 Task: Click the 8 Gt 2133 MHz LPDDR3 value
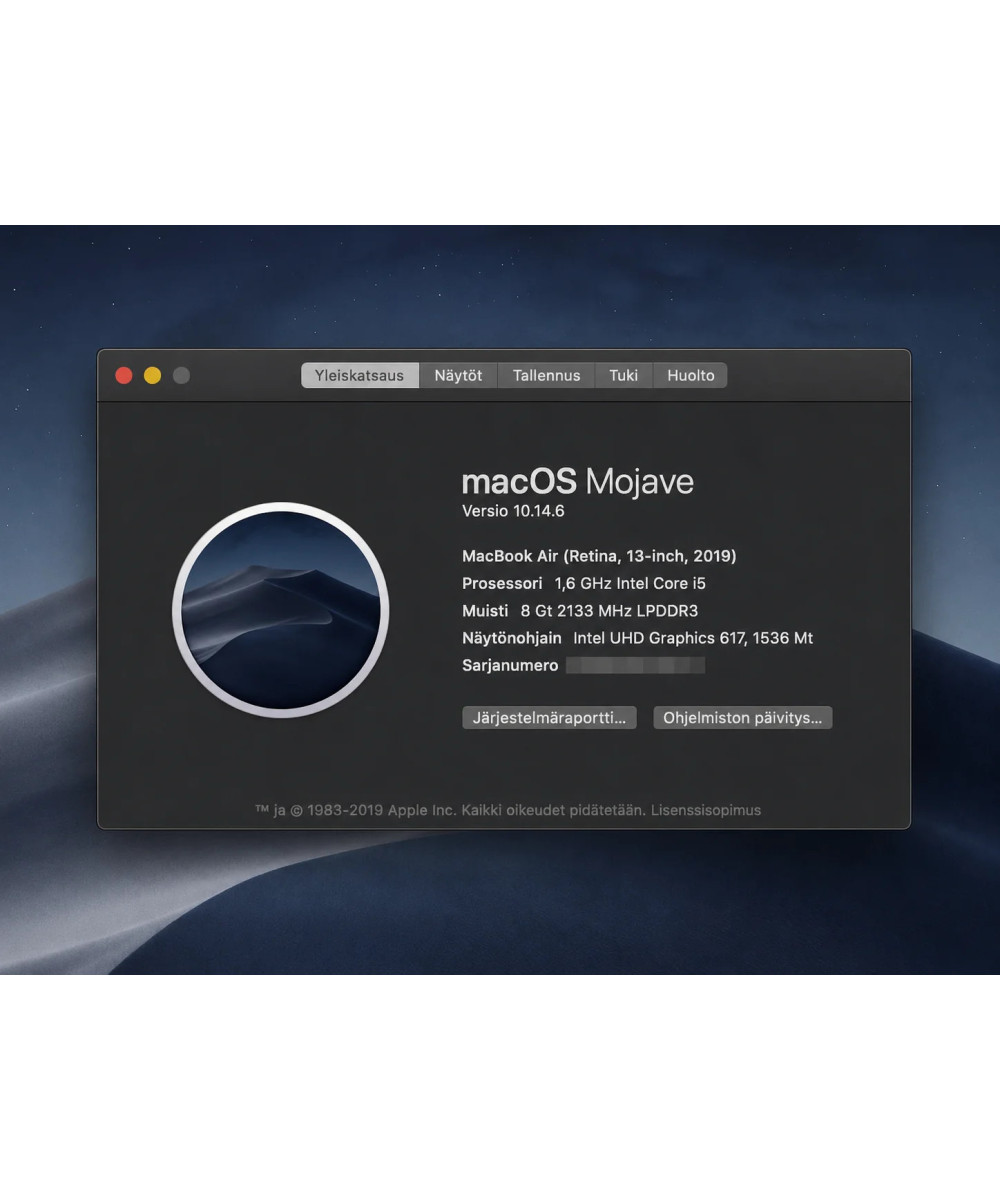pos(609,611)
